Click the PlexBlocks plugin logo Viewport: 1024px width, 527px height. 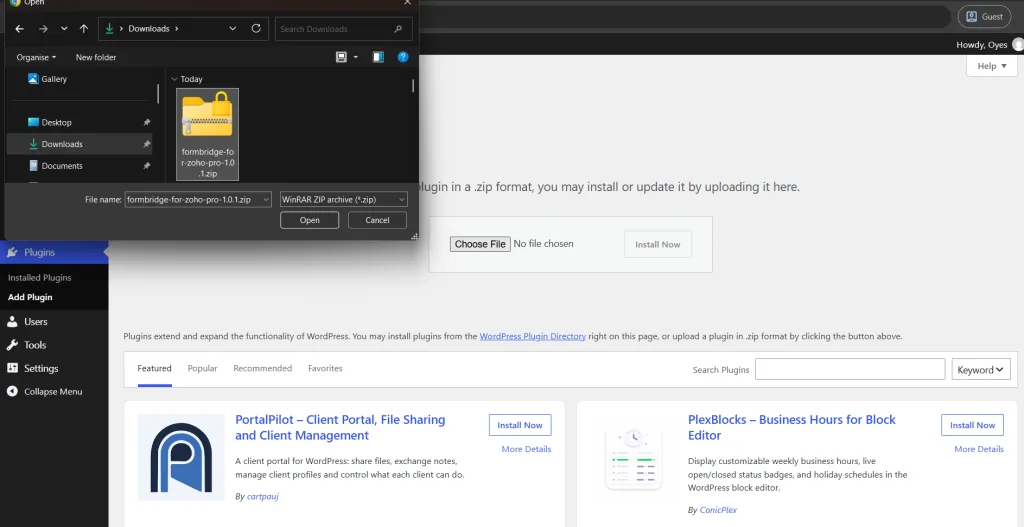634,456
